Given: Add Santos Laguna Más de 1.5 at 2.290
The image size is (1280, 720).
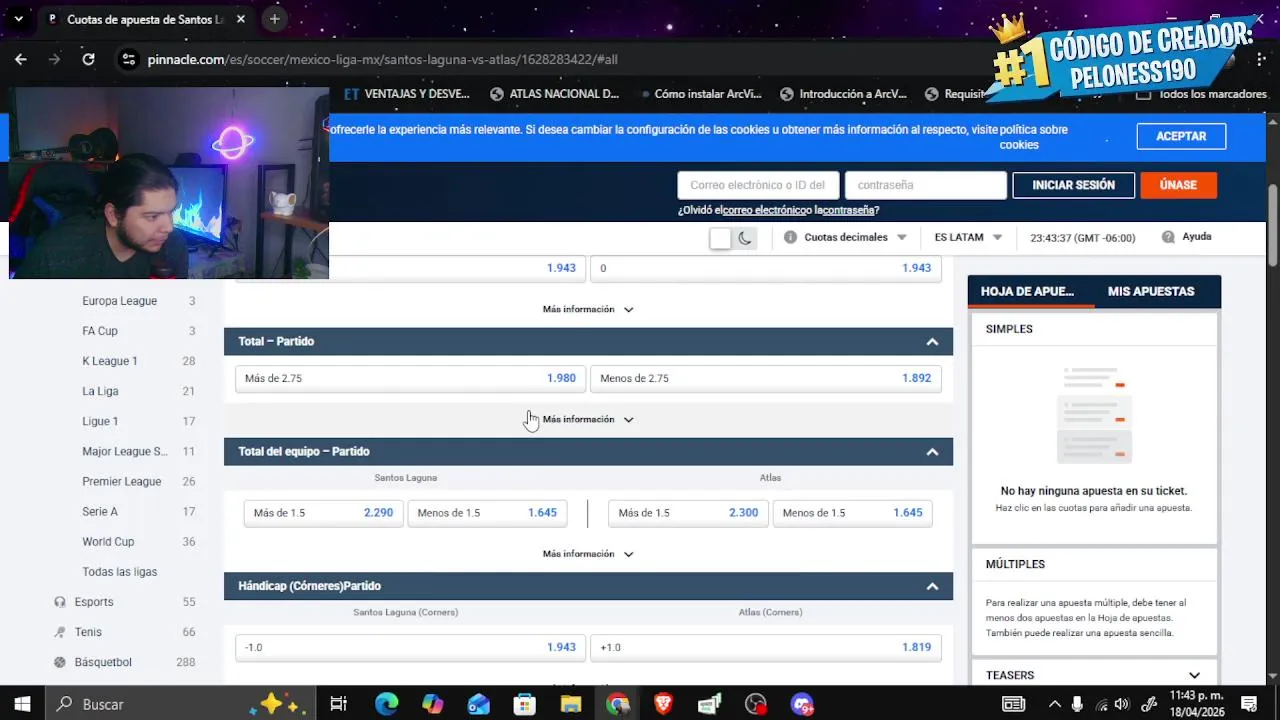Looking at the screenshot, I should [x=323, y=513].
